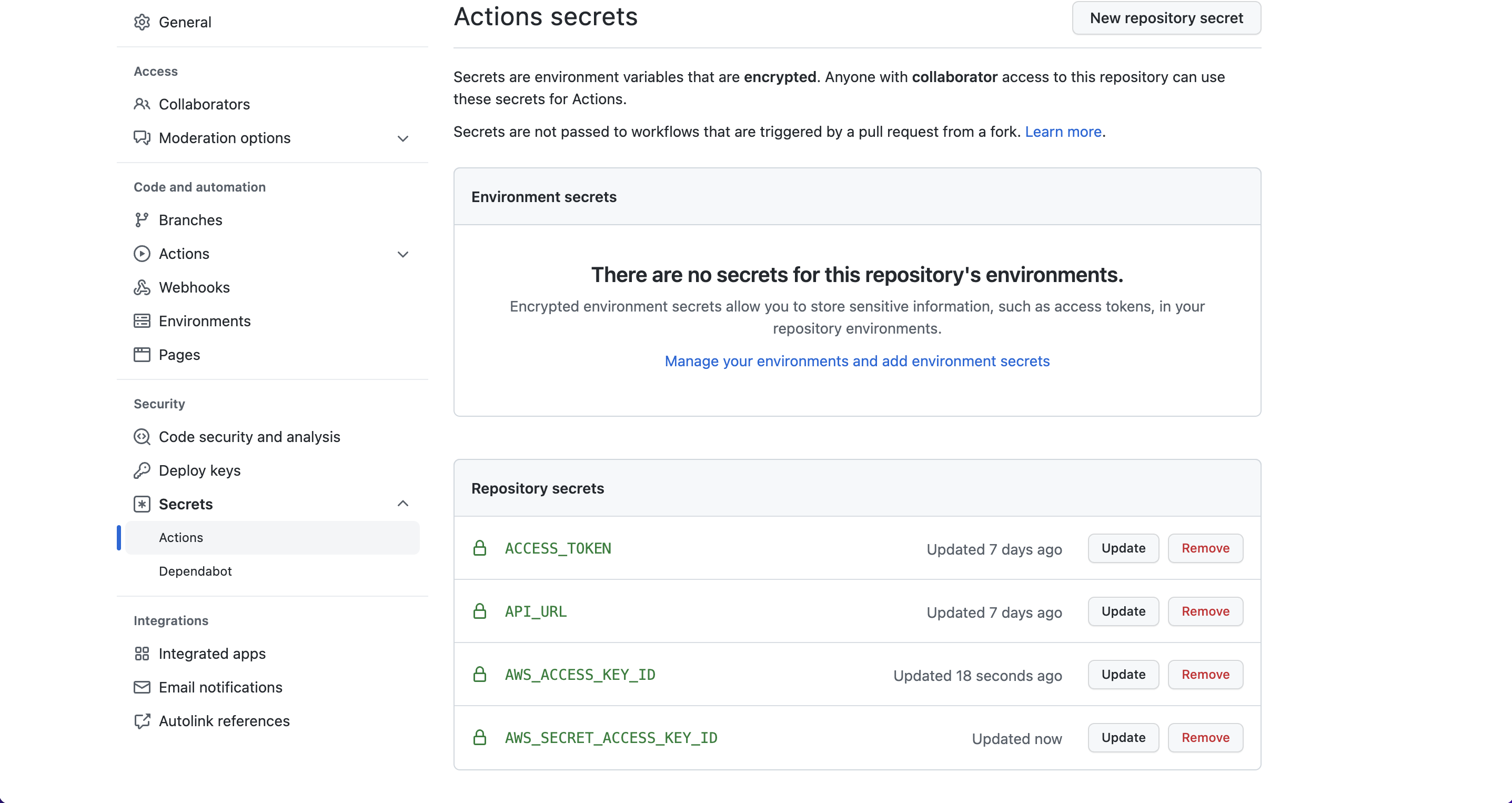The height and width of the screenshot is (803, 1512).
Task: Click the Deploy keys key icon
Action: coord(142,471)
